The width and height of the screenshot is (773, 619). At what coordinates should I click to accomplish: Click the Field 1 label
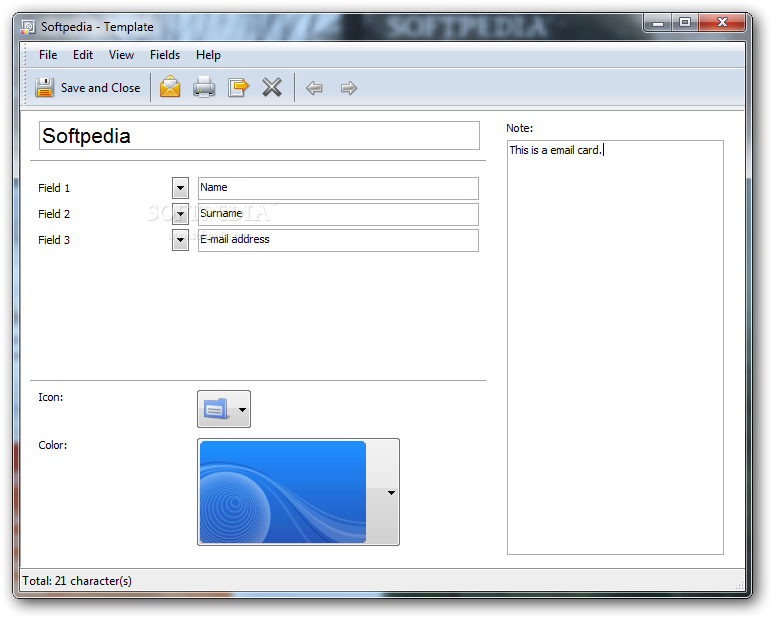click(x=54, y=188)
